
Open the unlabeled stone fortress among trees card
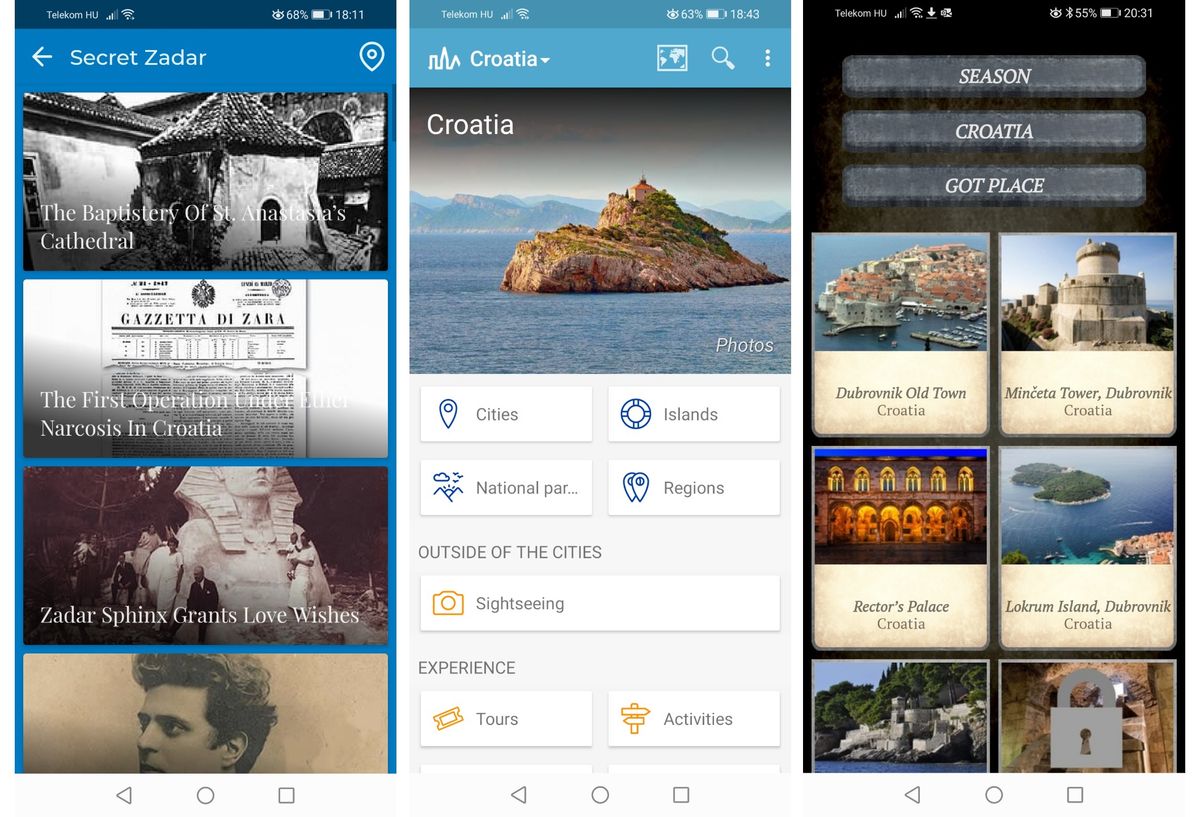point(901,716)
